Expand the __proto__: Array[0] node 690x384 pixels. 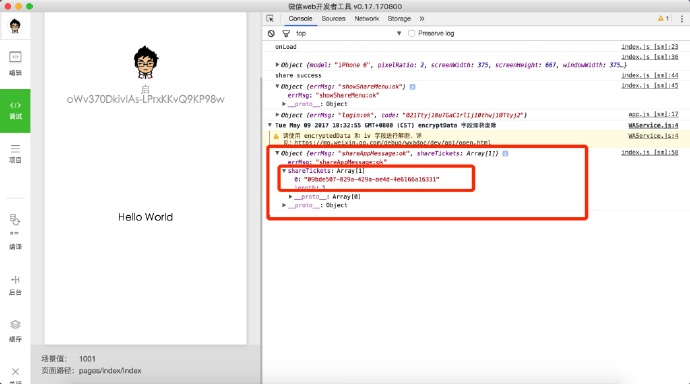point(290,197)
